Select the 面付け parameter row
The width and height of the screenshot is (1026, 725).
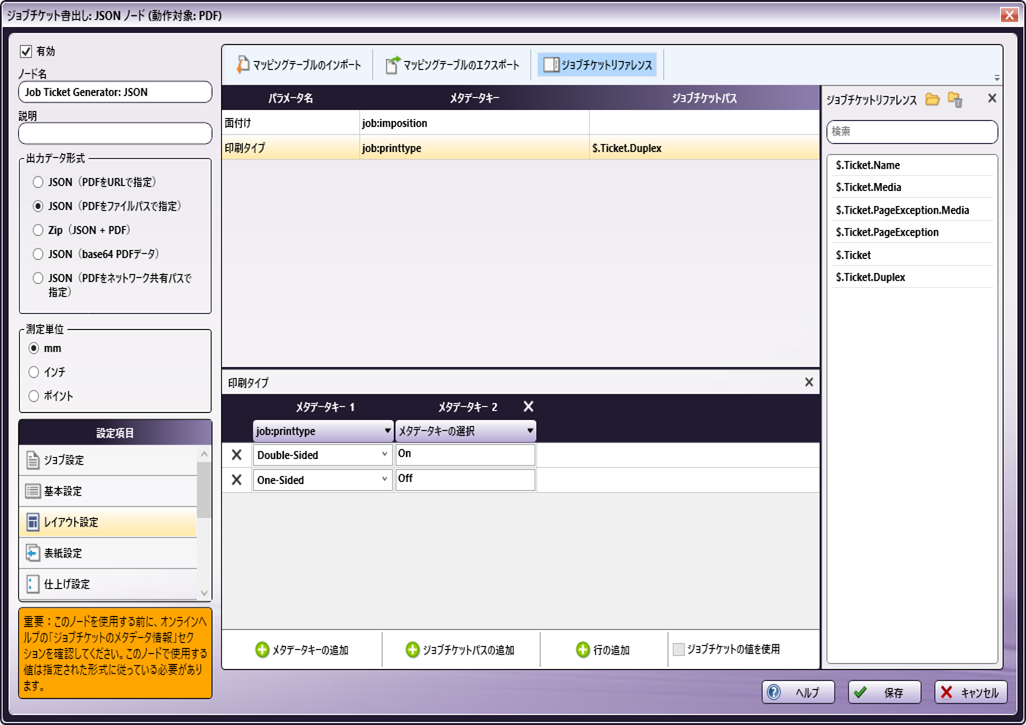click(520, 123)
